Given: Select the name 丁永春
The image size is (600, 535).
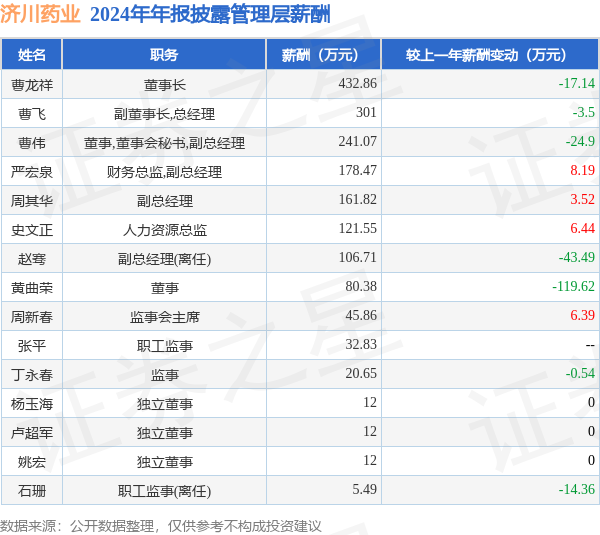Looking at the screenshot, I should coord(32,375).
